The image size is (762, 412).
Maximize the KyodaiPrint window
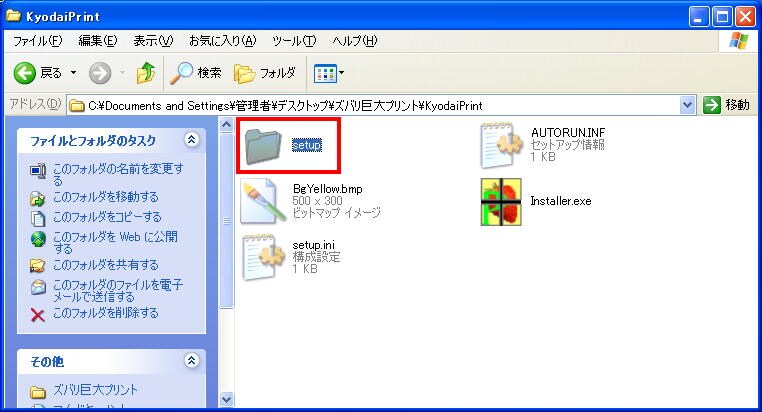tap(722, 17)
